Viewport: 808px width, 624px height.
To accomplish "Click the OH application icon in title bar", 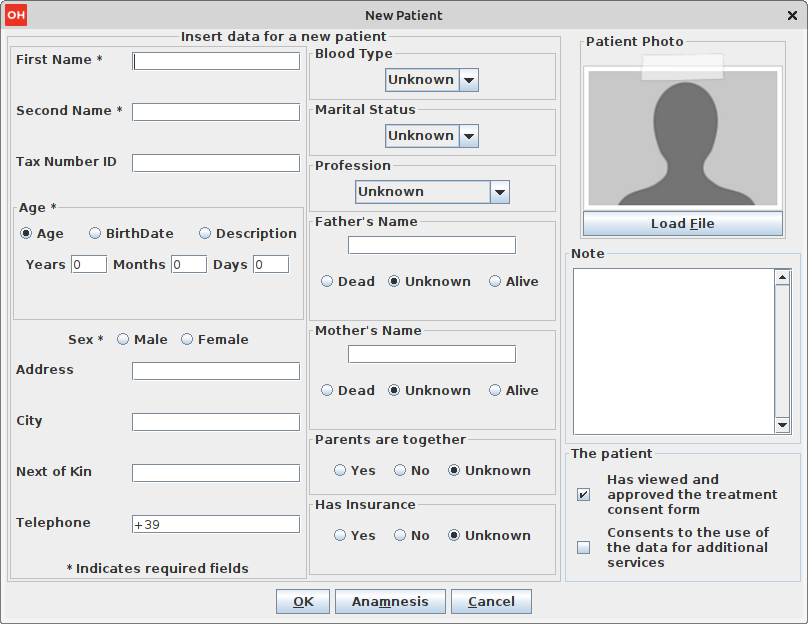I will tap(17, 15).
